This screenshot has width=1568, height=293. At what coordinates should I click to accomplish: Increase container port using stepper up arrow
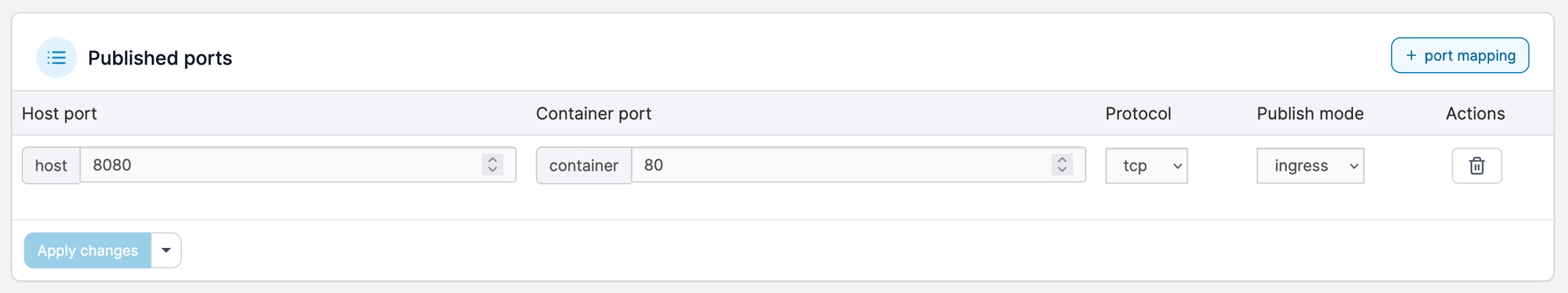coord(1061,159)
